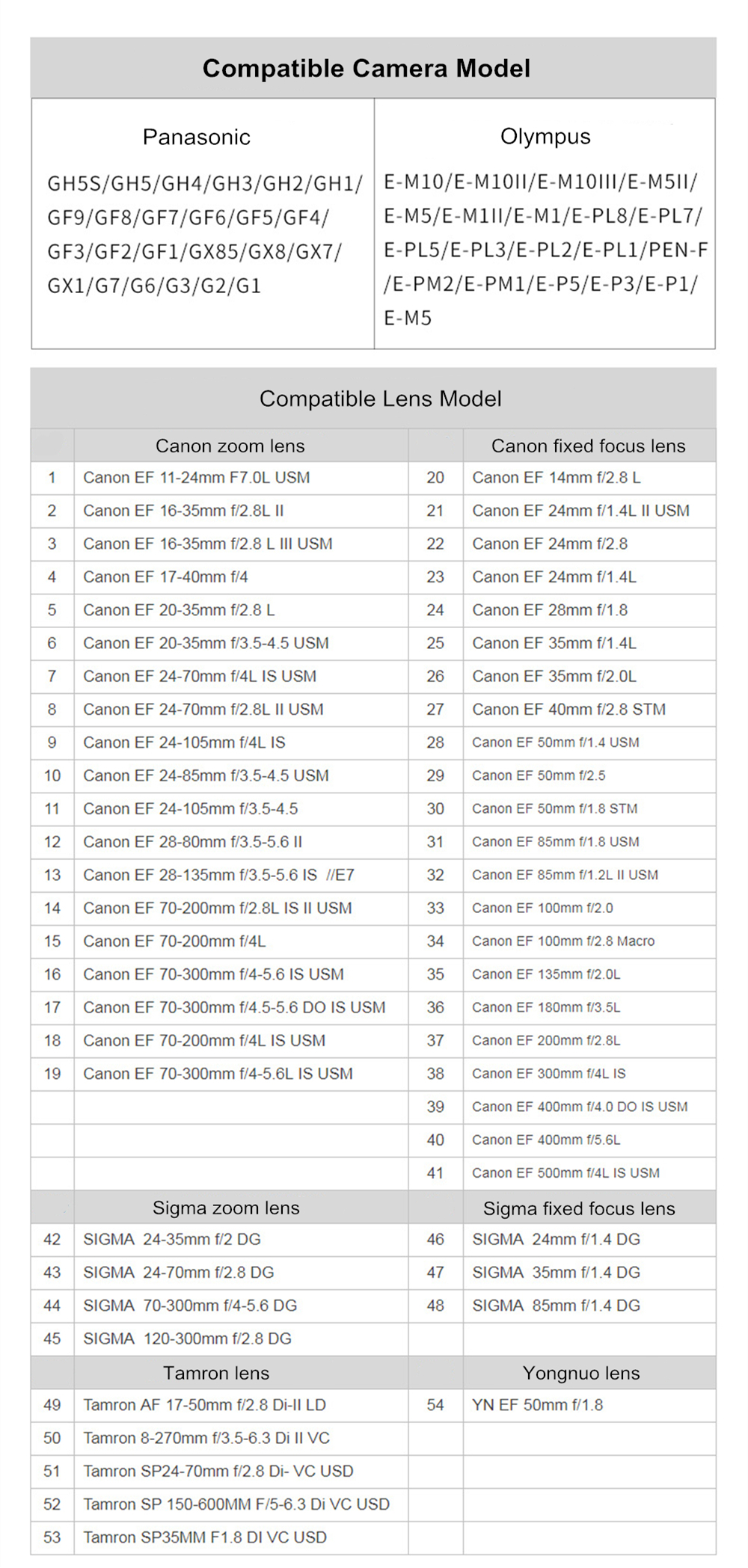Click the Sigma zoom lens section header

pyautogui.click(x=226, y=1208)
